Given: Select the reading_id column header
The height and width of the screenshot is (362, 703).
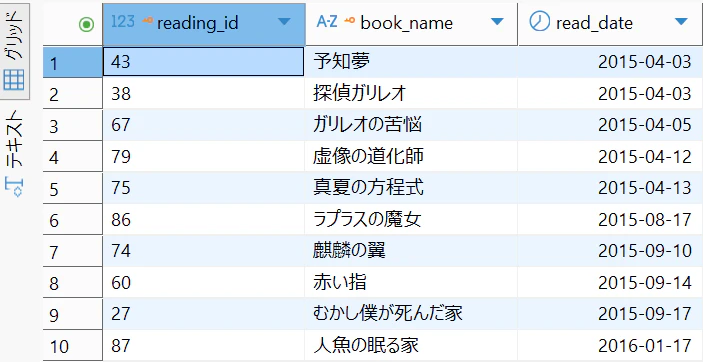Looking at the screenshot, I should tap(204, 24).
